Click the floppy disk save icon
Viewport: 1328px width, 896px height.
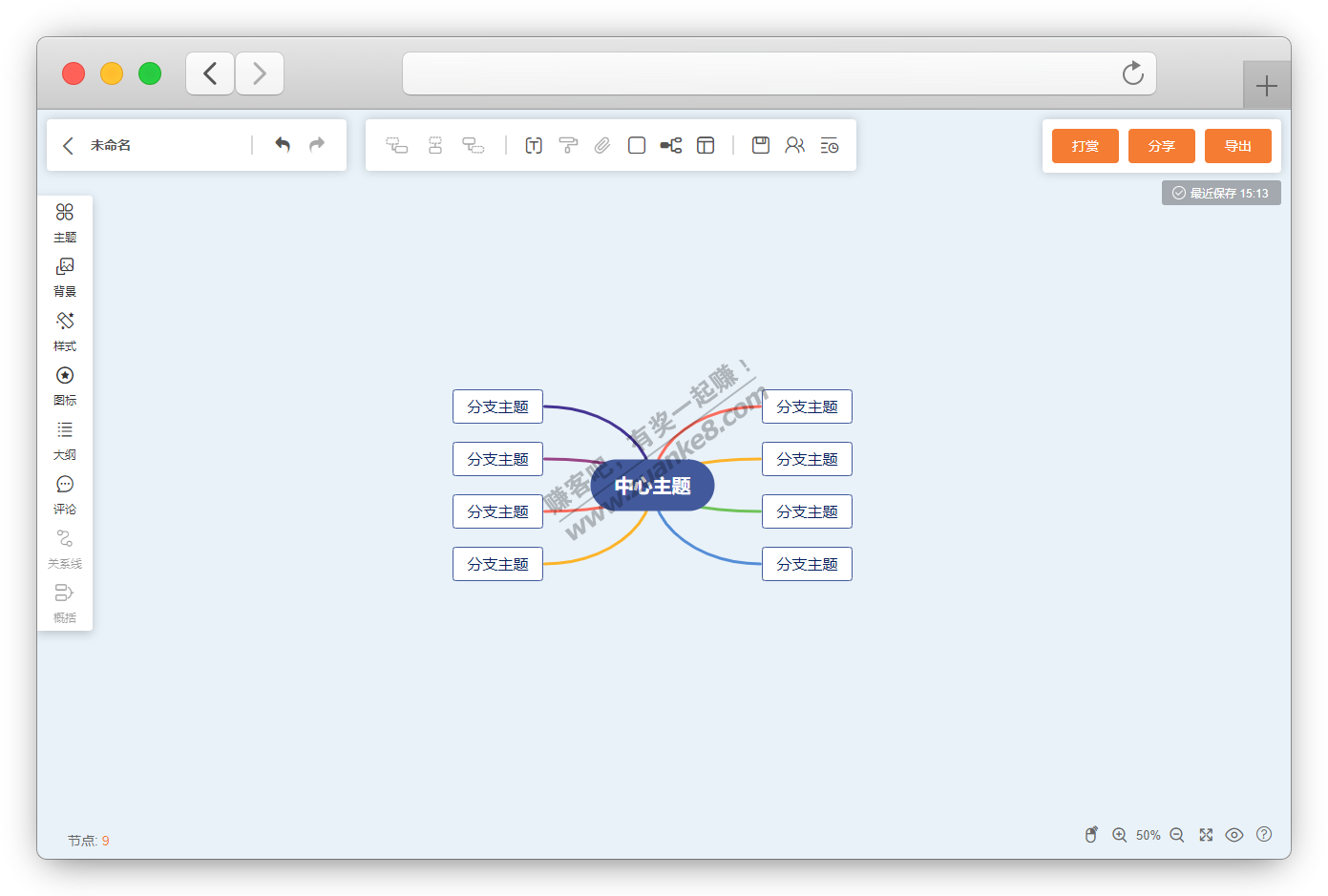point(761,145)
